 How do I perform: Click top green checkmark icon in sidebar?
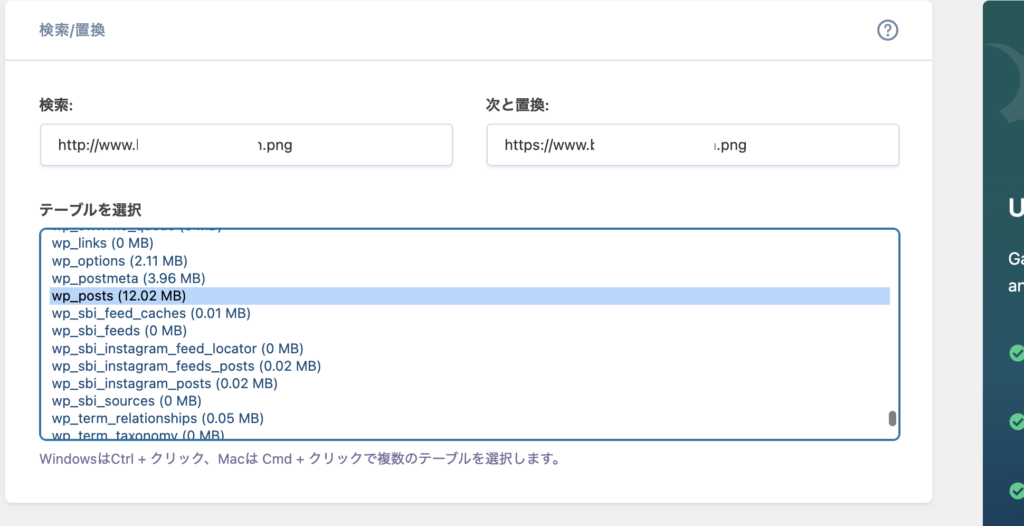(1016, 353)
